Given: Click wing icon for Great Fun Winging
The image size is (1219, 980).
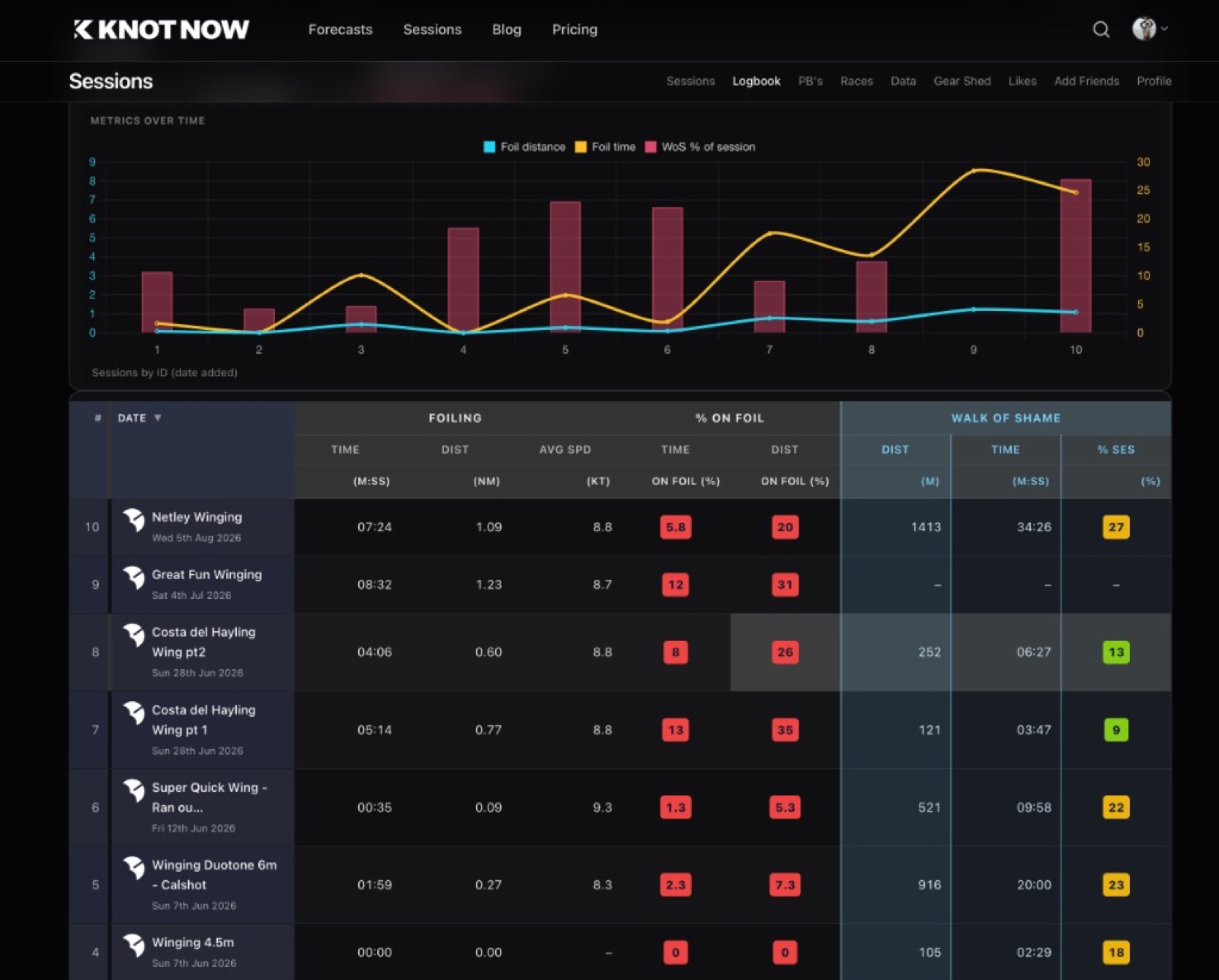Looking at the screenshot, I should [x=134, y=578].
